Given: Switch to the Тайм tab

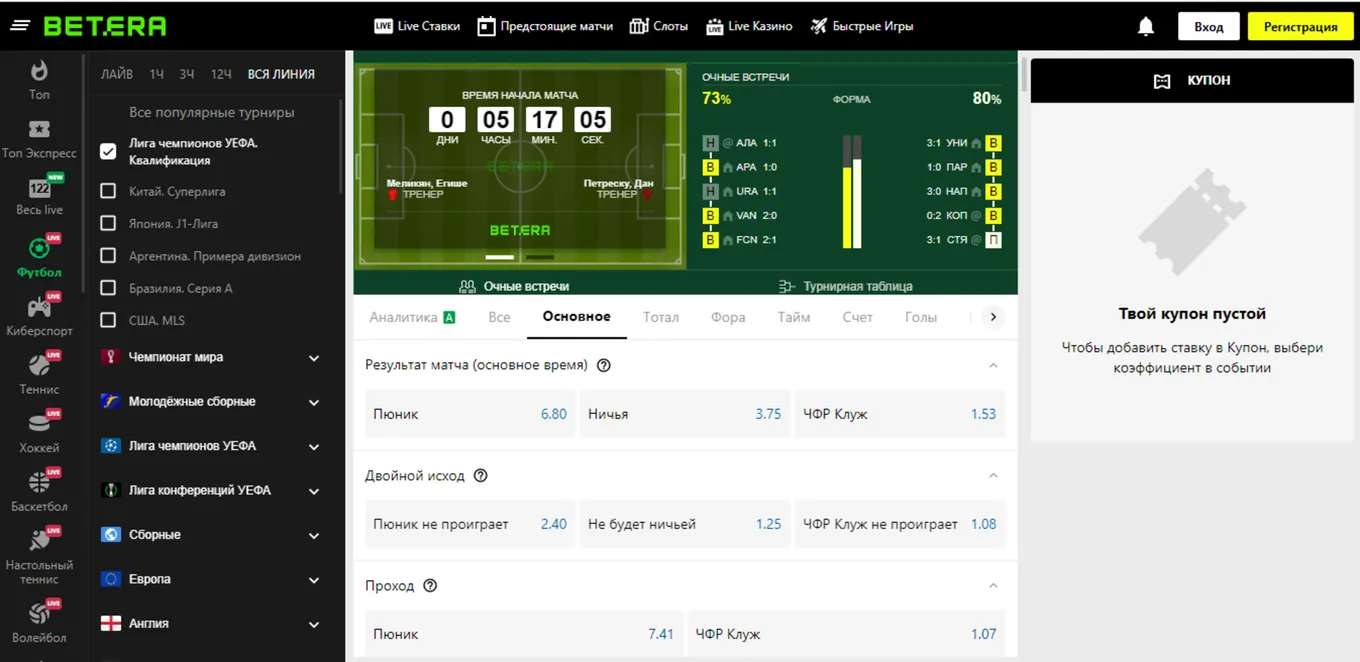Looking at the screenshot, I should click(x=794, y=317).
